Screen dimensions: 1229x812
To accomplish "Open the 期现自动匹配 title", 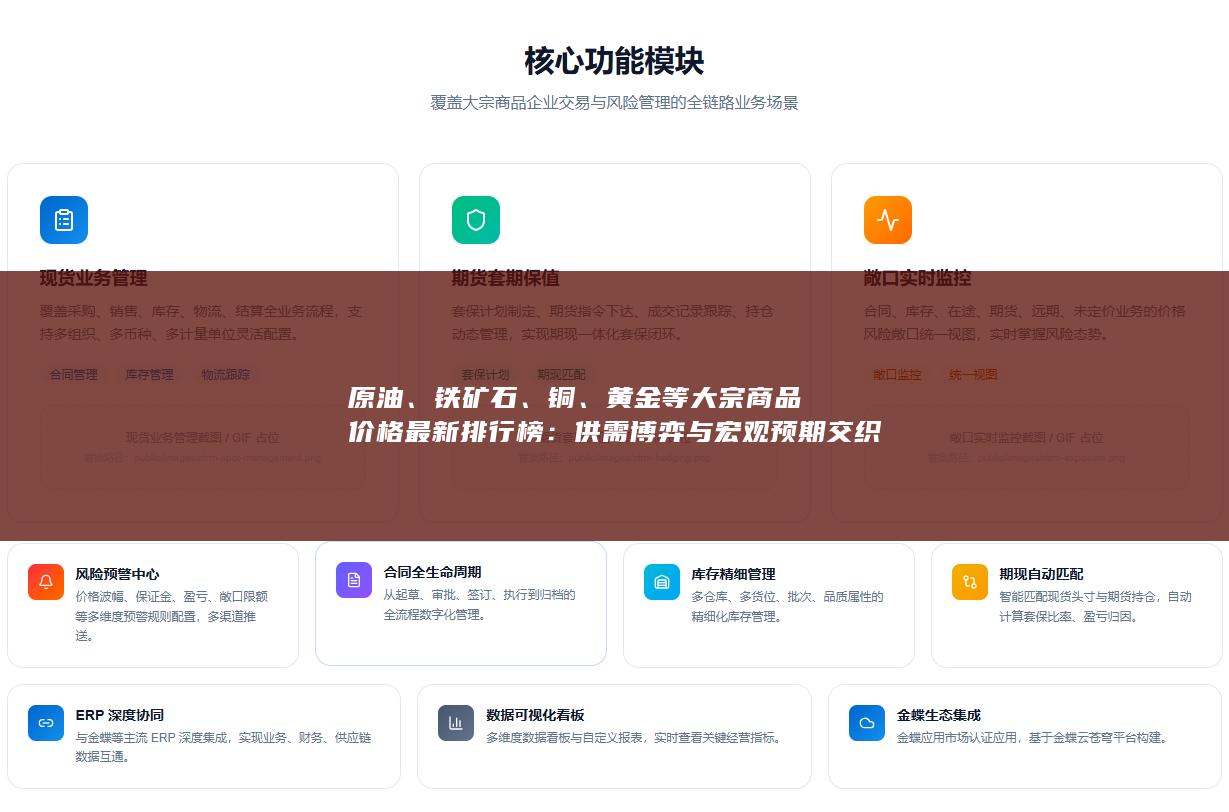I will (x=1041, y=574).
